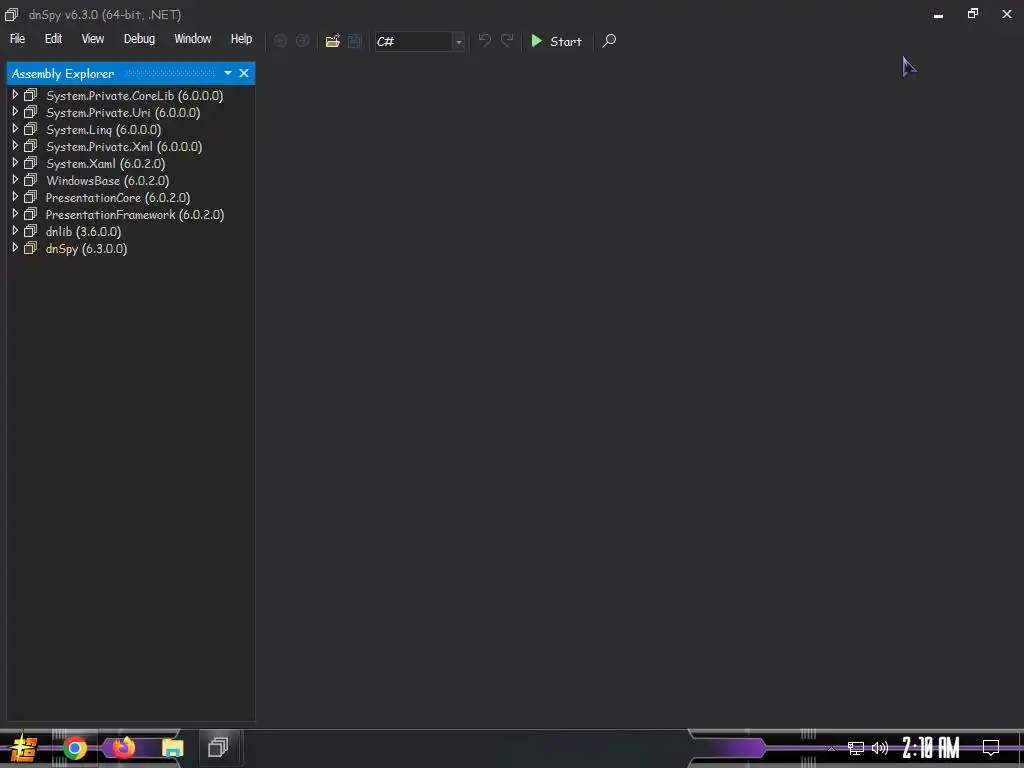Viewport: 1024px width, 768px height.
Task: Click the System.Private.CoreLib assembly icon
Action: (30, 95)
